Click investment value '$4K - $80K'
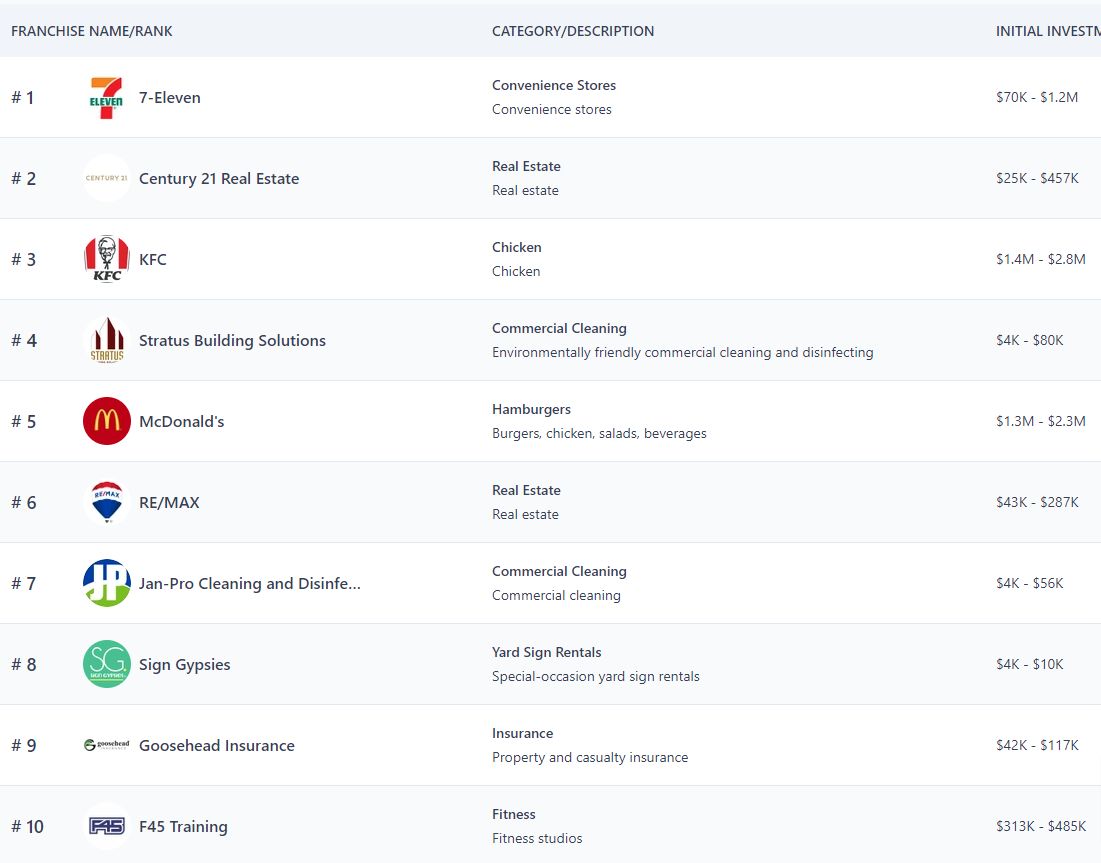The width and height of the screenshot is (1101, 863). 1030,341
